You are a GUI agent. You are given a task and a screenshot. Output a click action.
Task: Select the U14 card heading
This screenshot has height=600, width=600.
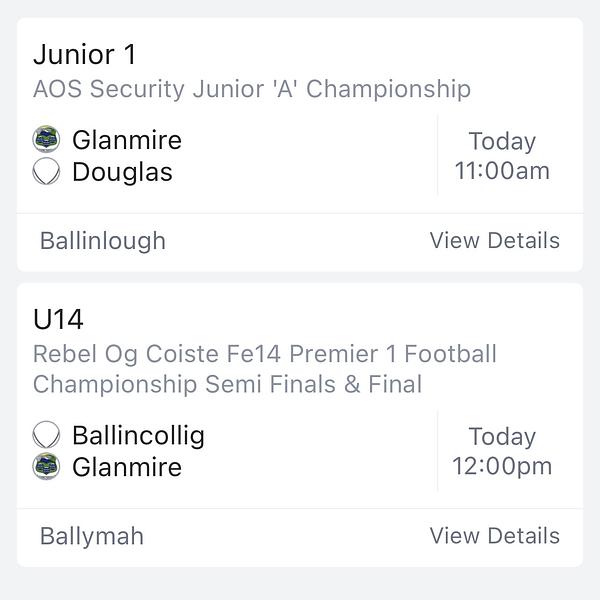click(x=58, y=319)
